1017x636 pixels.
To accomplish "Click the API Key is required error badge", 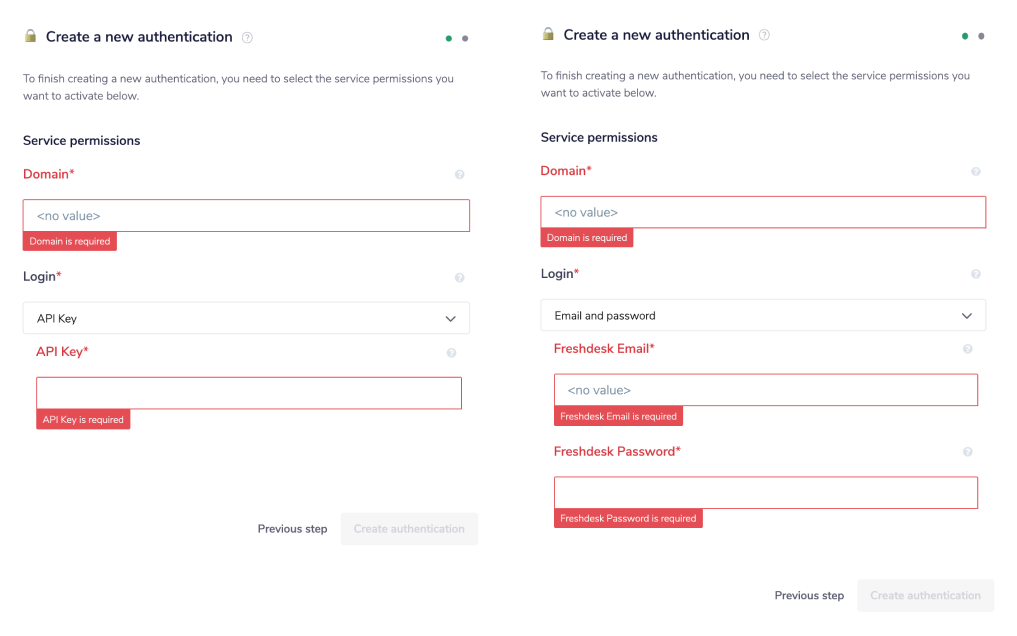I will [x=83, y=419].
